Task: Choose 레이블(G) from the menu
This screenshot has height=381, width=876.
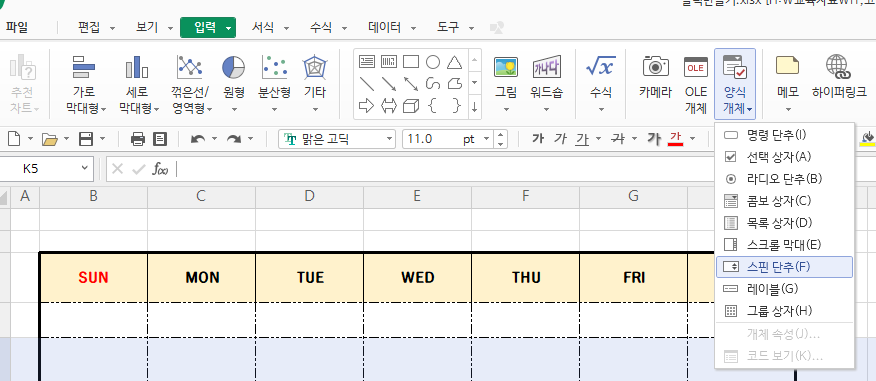Action: click(784, 289)
